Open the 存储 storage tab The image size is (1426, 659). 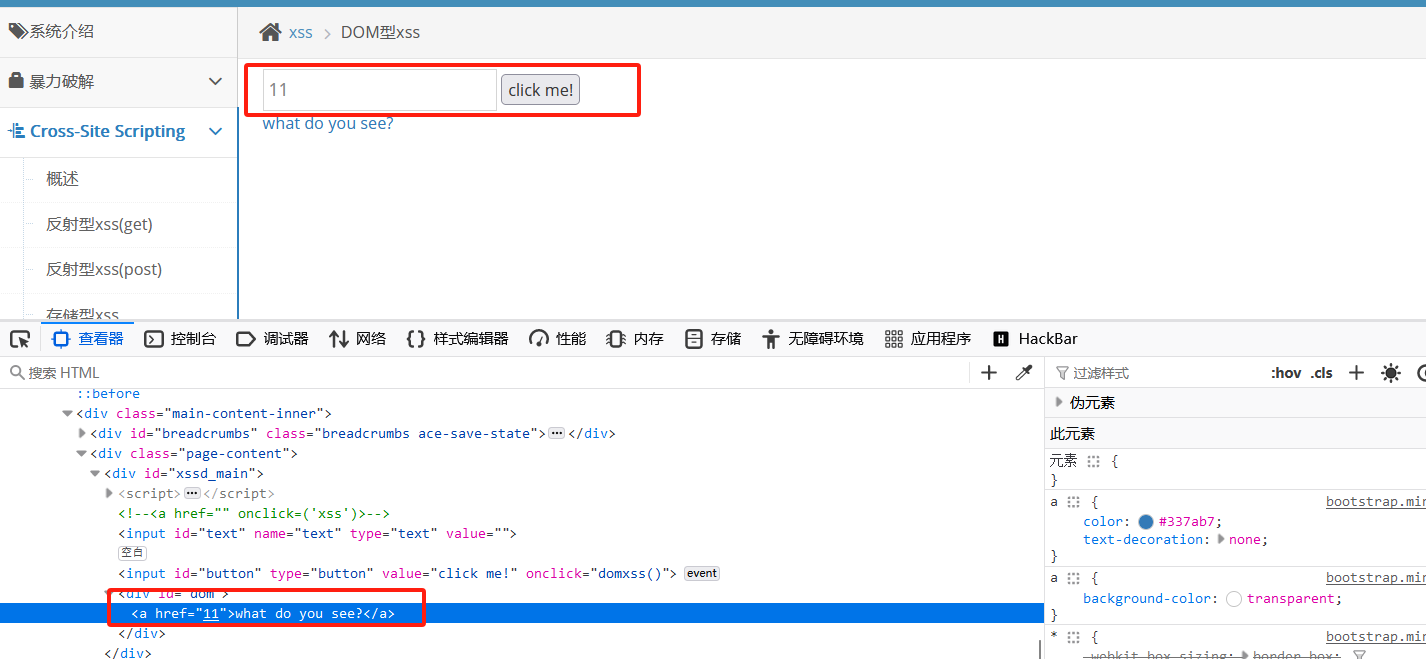pyautogui.click(x=713, y=339)
